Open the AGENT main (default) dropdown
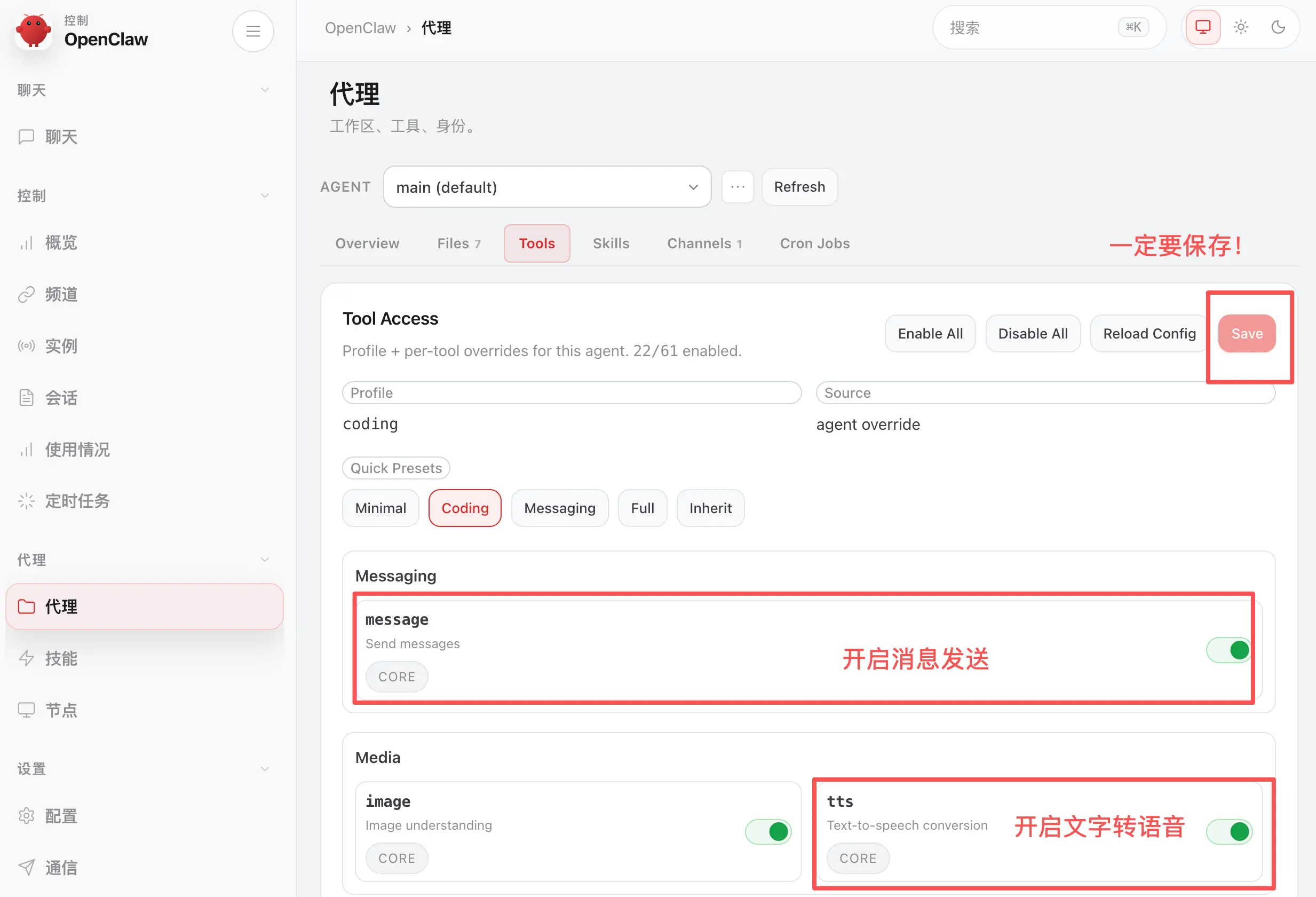 546,187
